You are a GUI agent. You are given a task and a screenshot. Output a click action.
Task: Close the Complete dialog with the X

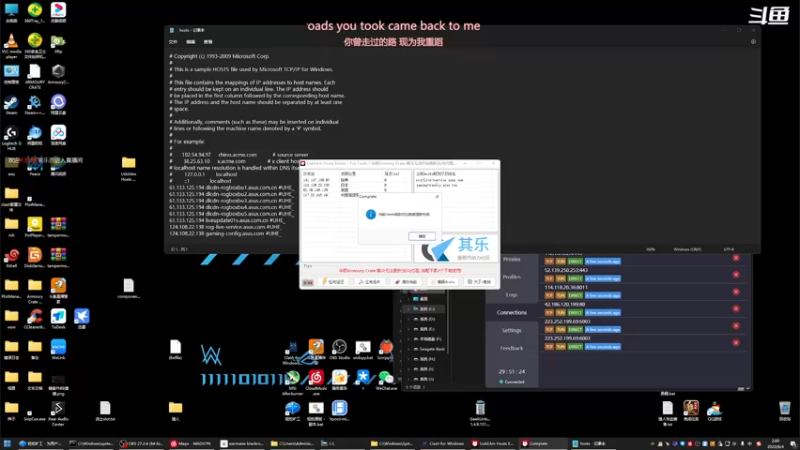tap(437, 196)
